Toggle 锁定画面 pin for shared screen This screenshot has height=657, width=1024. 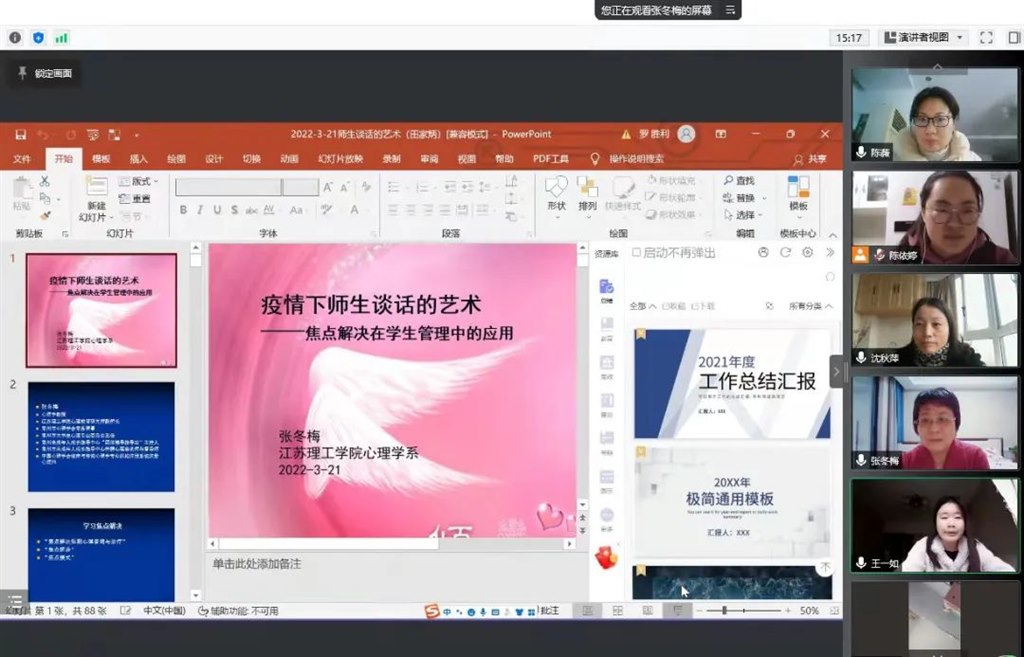[x=23, y=73]
